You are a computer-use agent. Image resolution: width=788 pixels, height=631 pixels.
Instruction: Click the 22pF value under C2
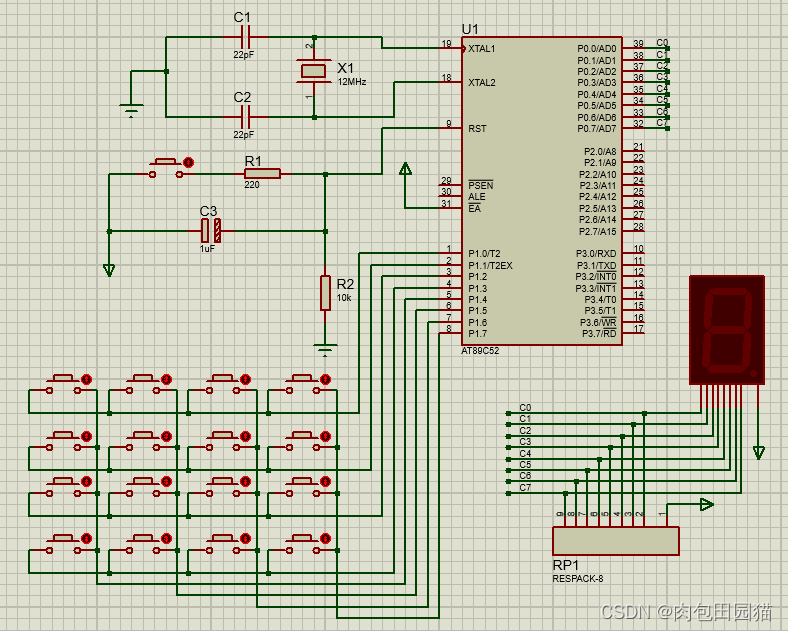(x=243, y=134)
